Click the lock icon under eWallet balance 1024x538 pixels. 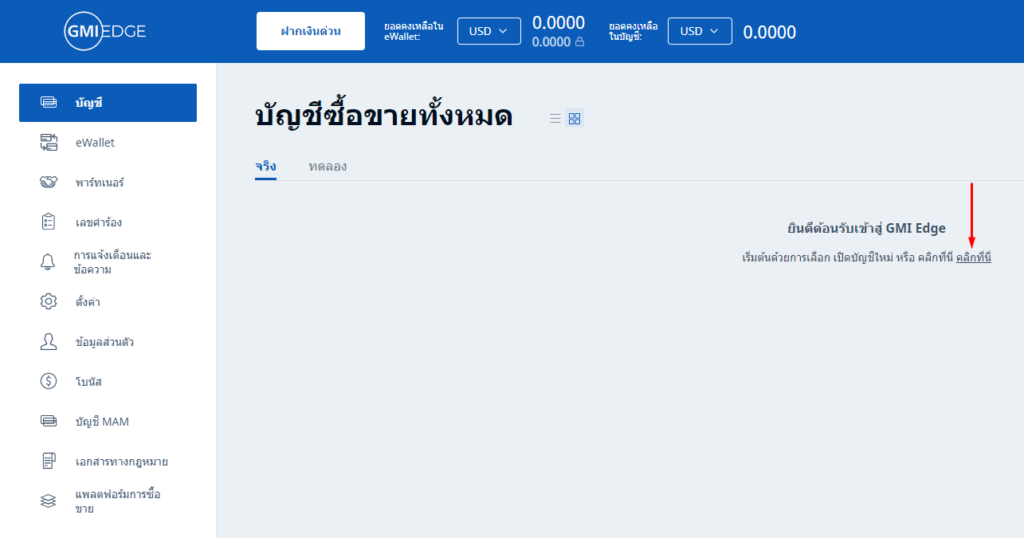coord(580,42)
